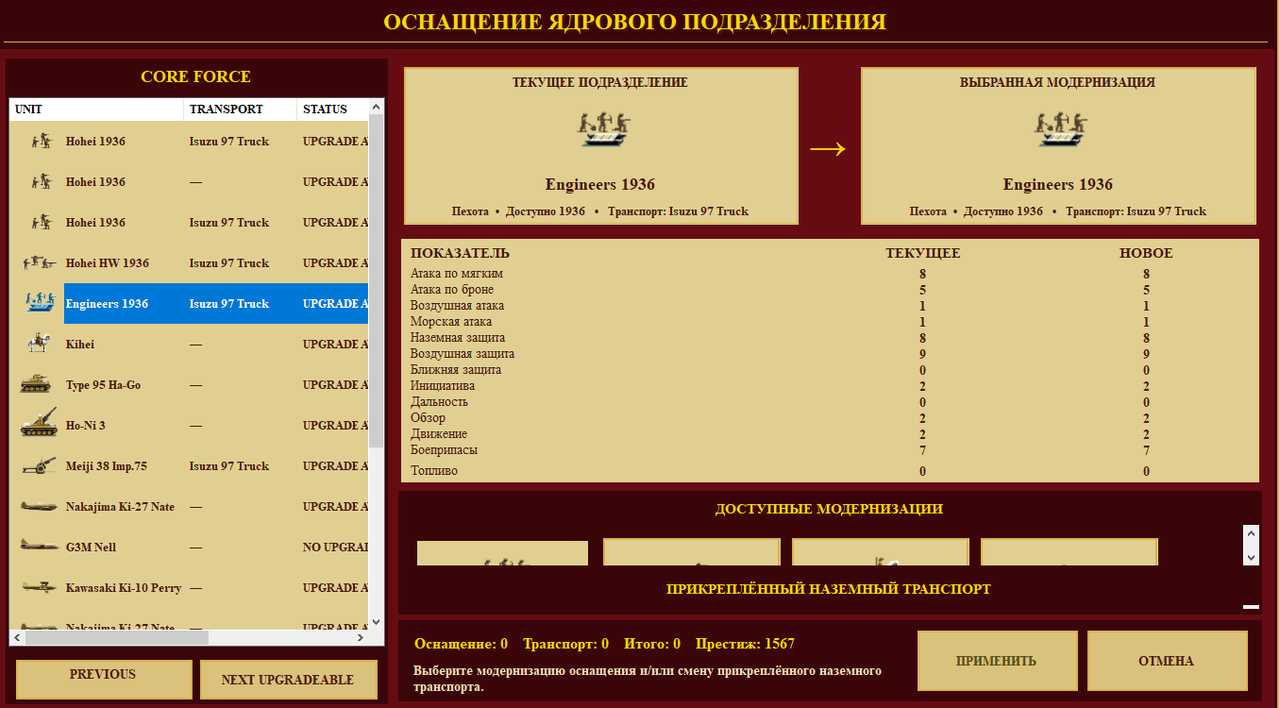The height and width of the screenshot is (708, 1279).
Task: Click the upgrades panel's scroll-down arrow
Action: click(x=1251, y=556)
